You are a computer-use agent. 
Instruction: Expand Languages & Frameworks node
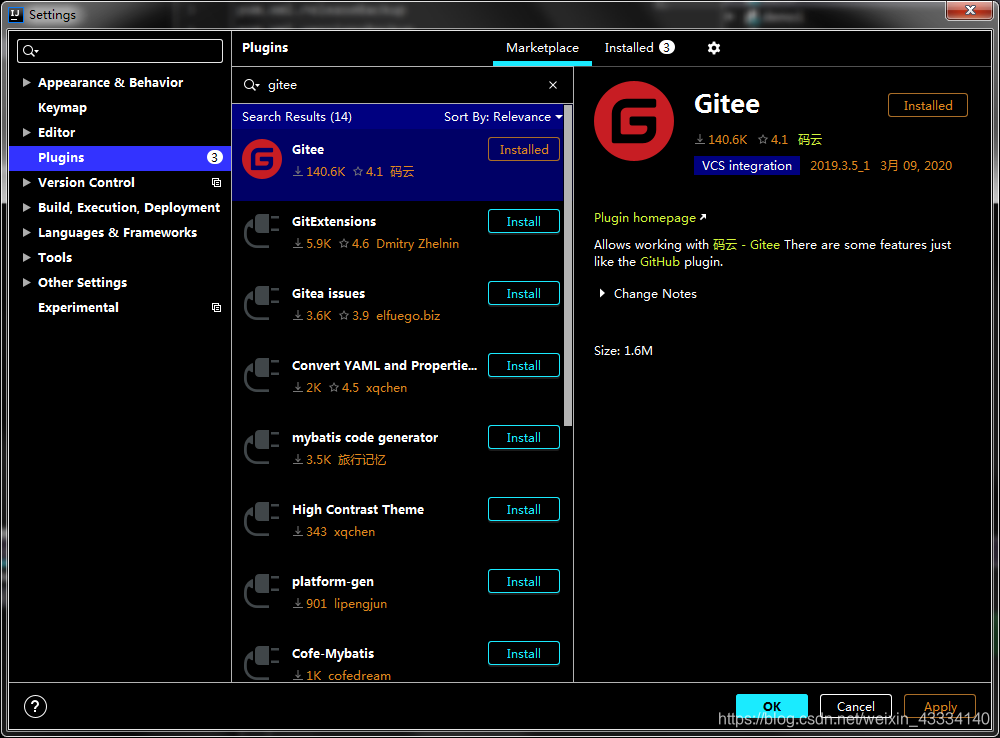click(26, 232)
